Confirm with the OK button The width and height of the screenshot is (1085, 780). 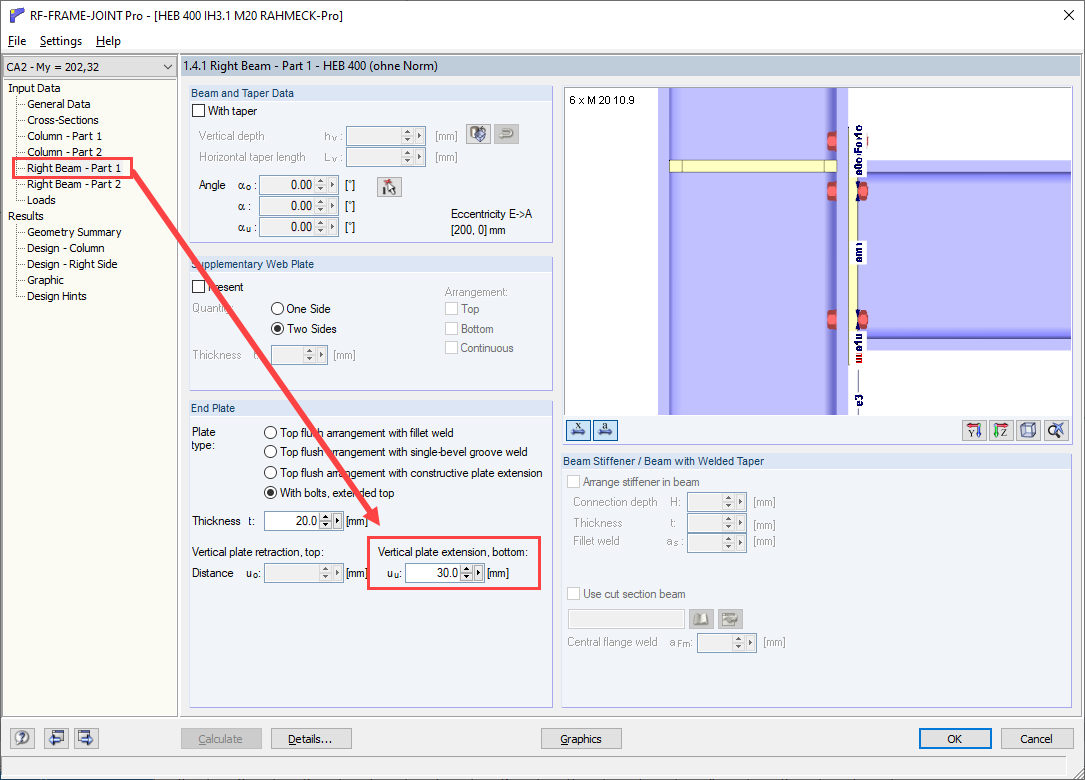pos(955,738)
